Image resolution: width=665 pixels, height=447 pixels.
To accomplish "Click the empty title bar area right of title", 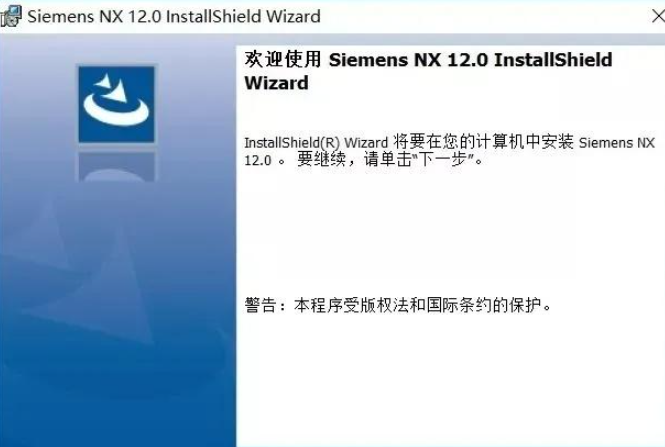I will tap(483, 17).
